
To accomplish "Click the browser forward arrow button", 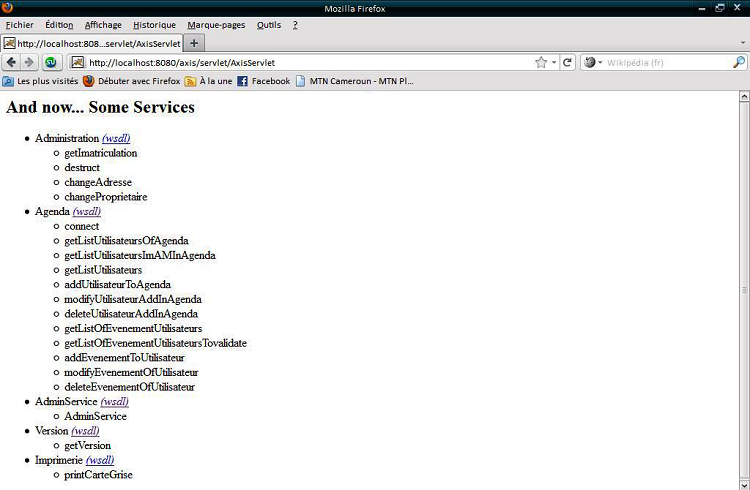I will click(29, 62).
